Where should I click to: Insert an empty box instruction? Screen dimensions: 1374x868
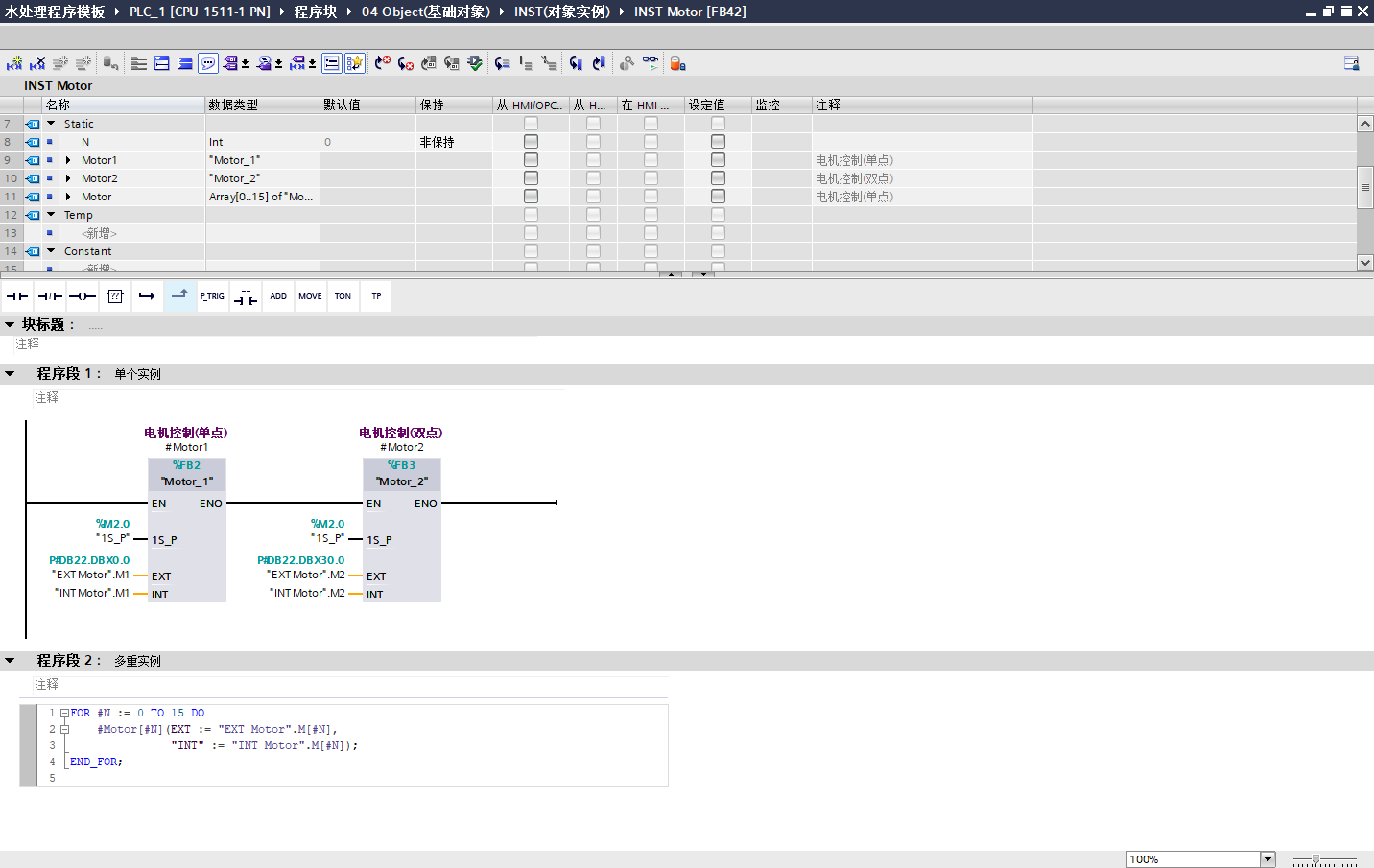point(114,296)
